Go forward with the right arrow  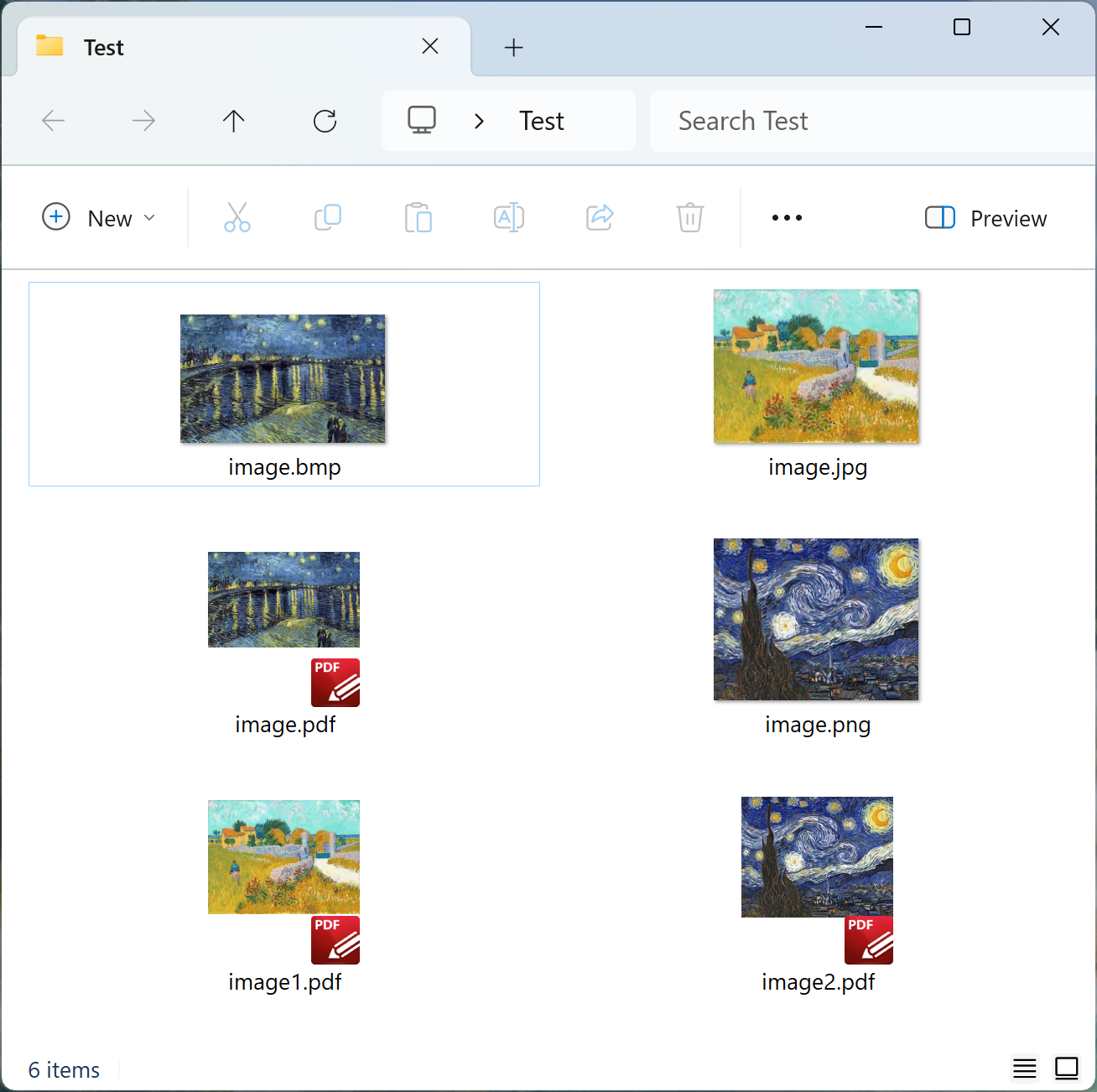click(144, 121)
